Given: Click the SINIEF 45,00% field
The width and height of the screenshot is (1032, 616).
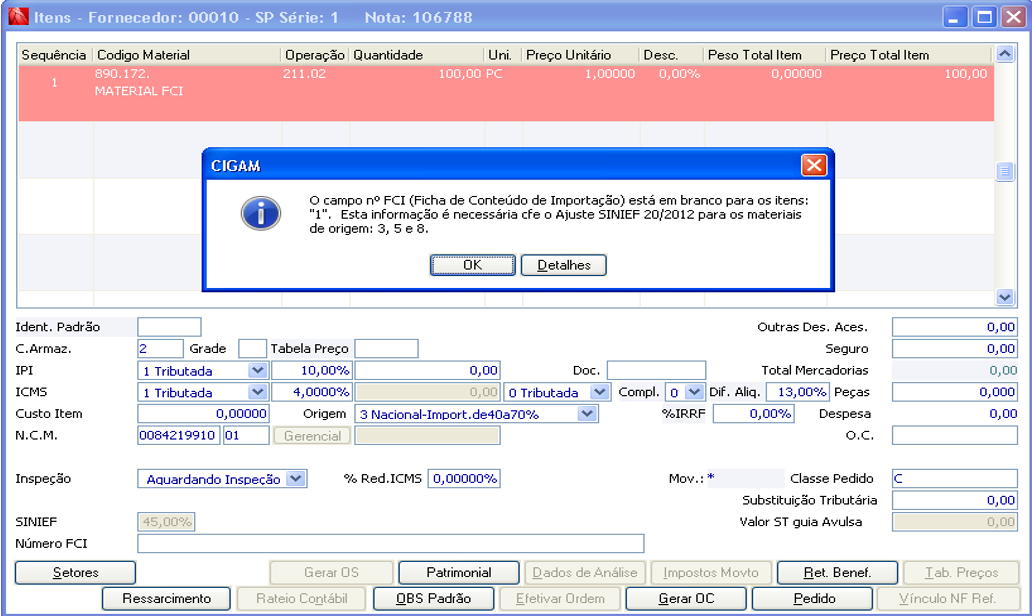Looking at the screenshot, I should (166, 522).
